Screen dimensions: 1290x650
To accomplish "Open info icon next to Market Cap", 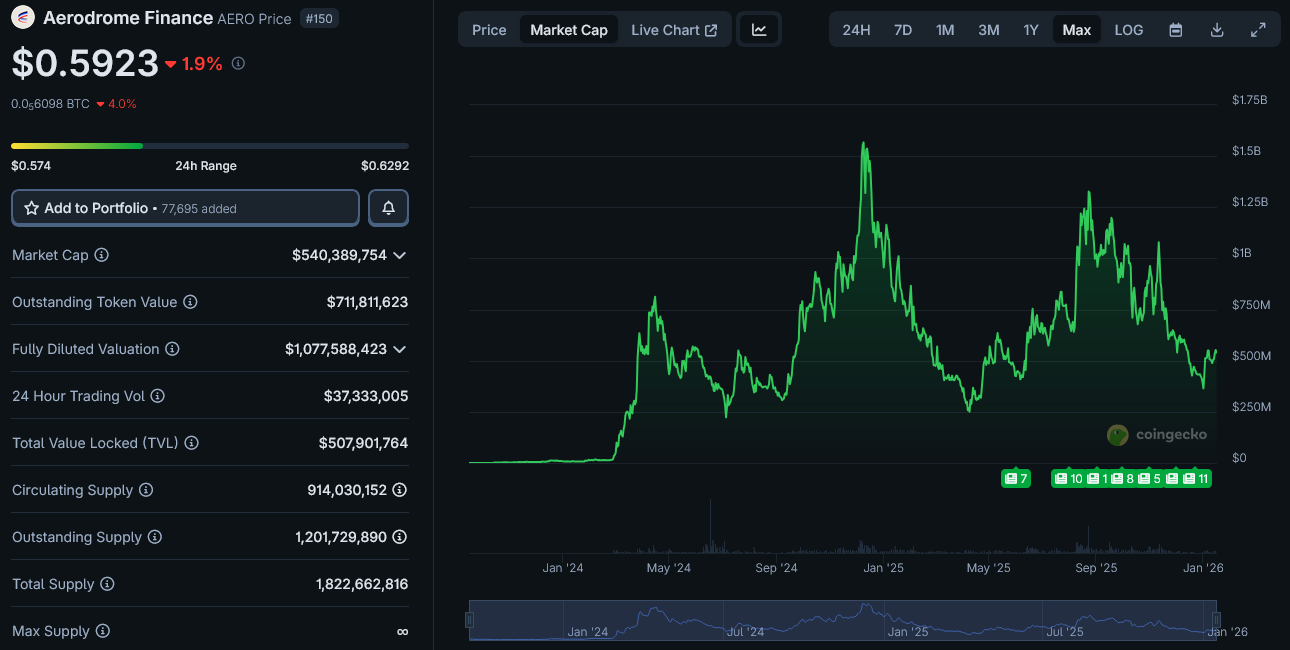I will click(101, 255).
